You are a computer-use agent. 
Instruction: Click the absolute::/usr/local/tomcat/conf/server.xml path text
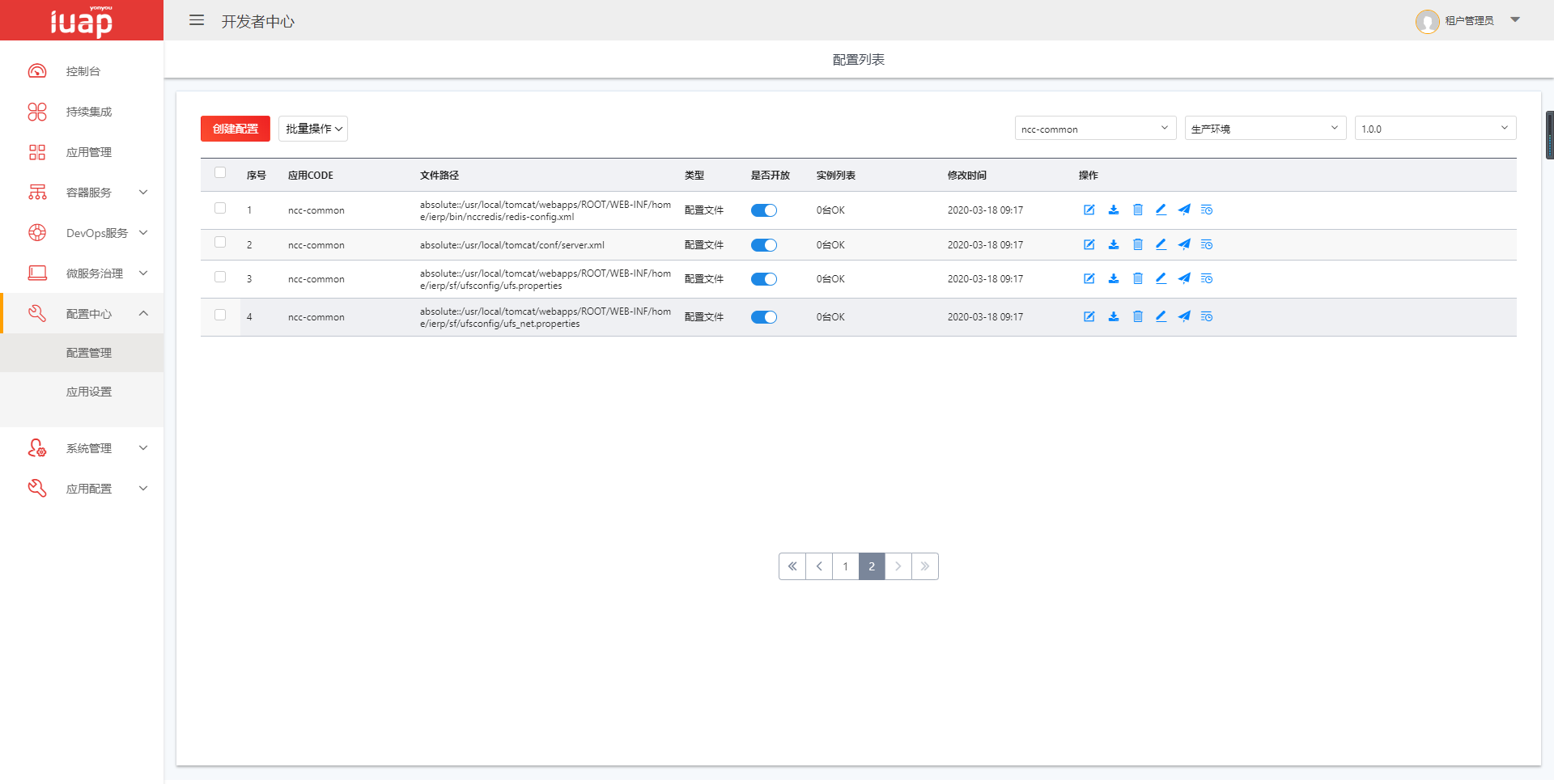click(512, 245)
